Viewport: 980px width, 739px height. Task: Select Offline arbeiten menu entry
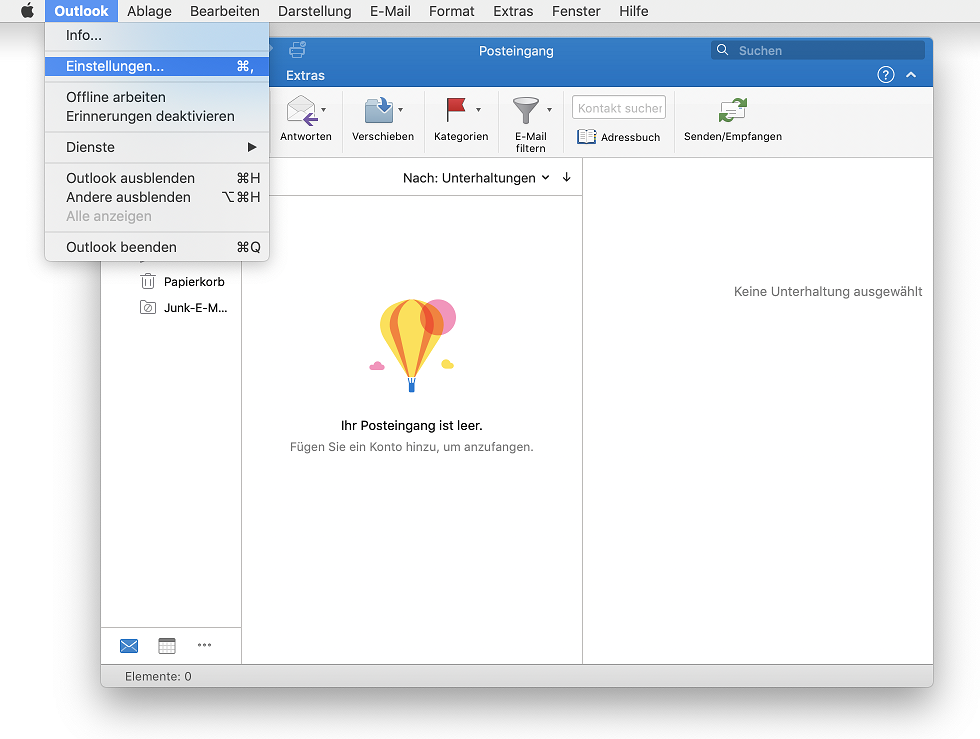point(157,98)
